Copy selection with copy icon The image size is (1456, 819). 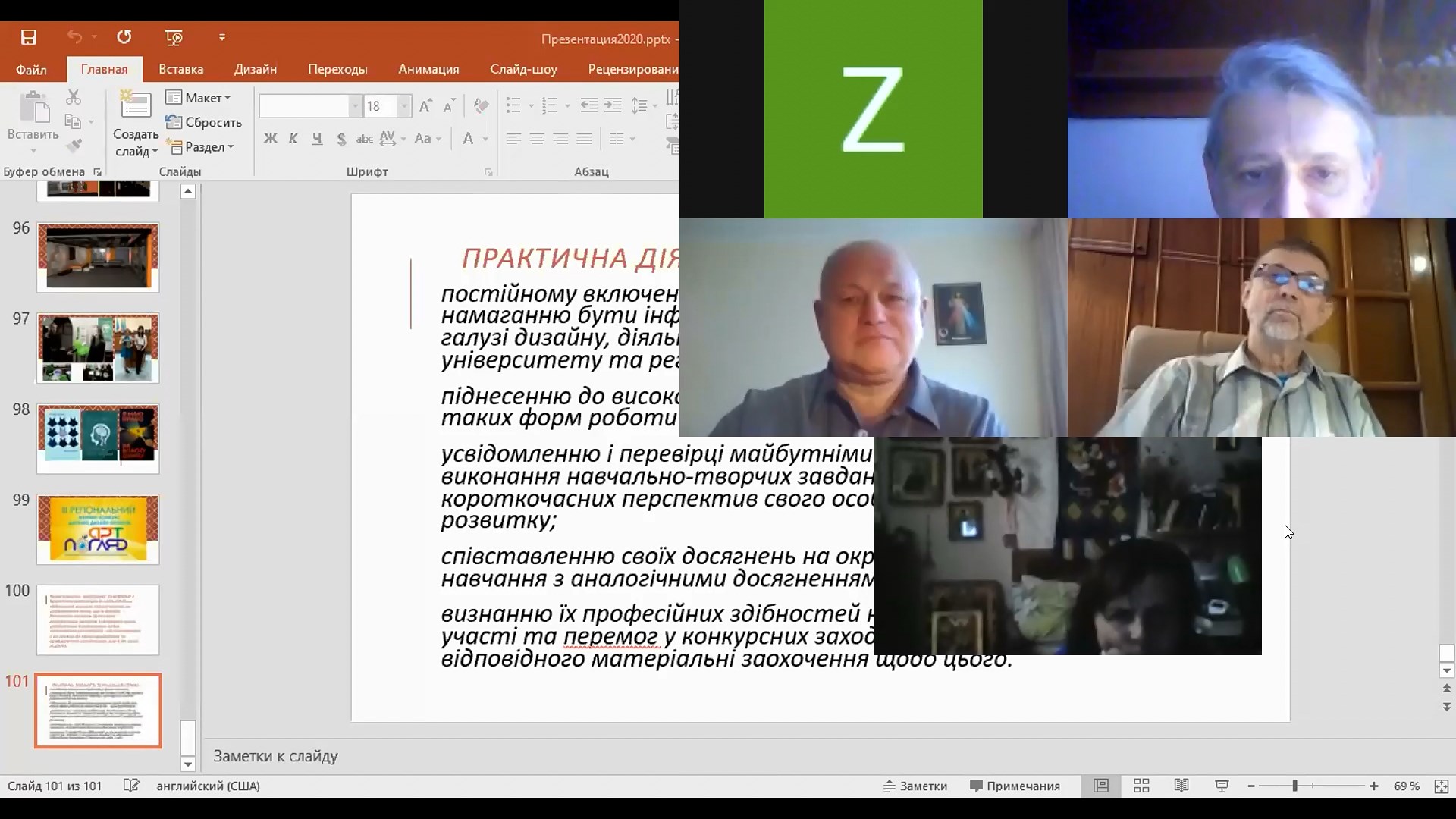(x=73, y=121)
